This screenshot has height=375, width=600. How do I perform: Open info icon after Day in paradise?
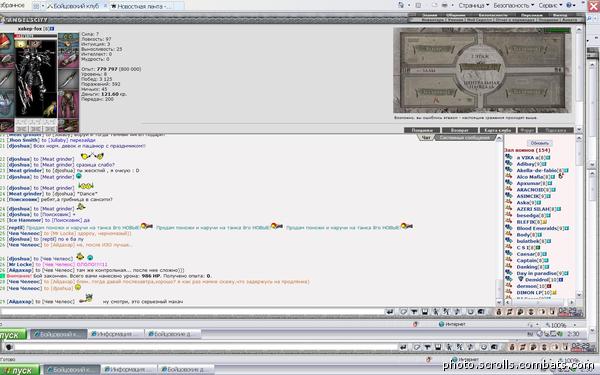(x=566, y=274)
